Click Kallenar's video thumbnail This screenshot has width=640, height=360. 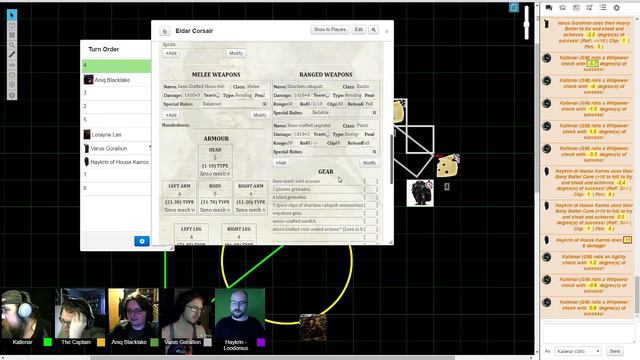pos(27,313)
